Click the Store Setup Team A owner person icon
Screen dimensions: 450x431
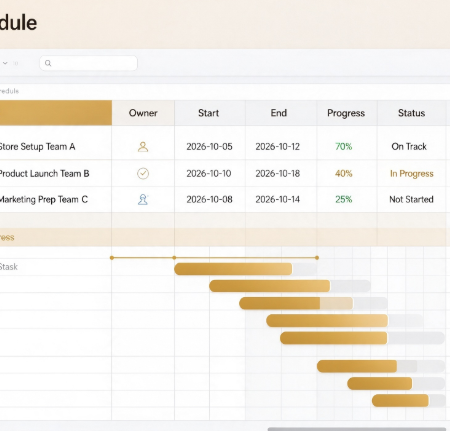[143, 147]
